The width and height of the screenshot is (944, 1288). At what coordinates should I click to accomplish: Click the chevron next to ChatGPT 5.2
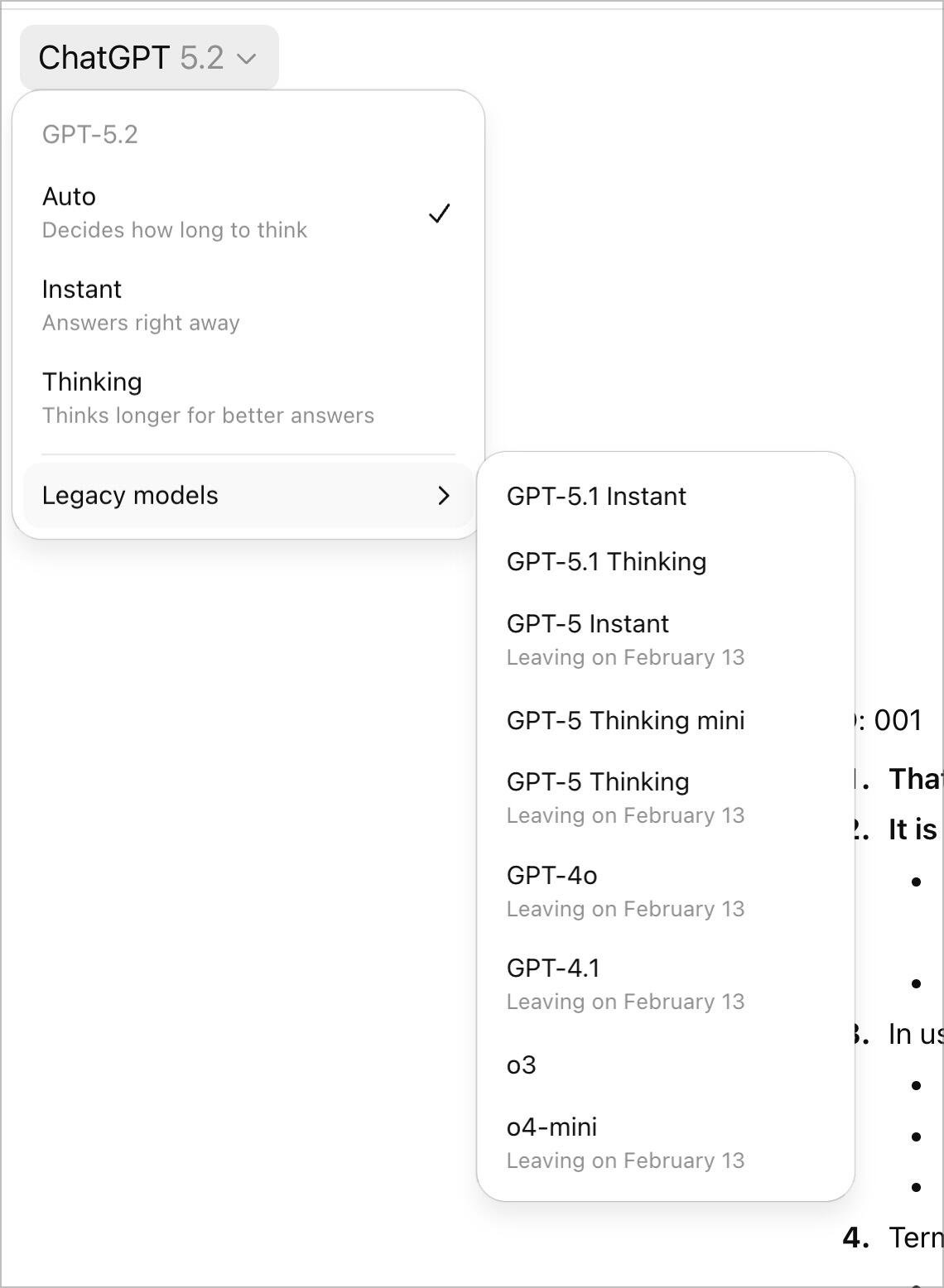pos(246,59)
